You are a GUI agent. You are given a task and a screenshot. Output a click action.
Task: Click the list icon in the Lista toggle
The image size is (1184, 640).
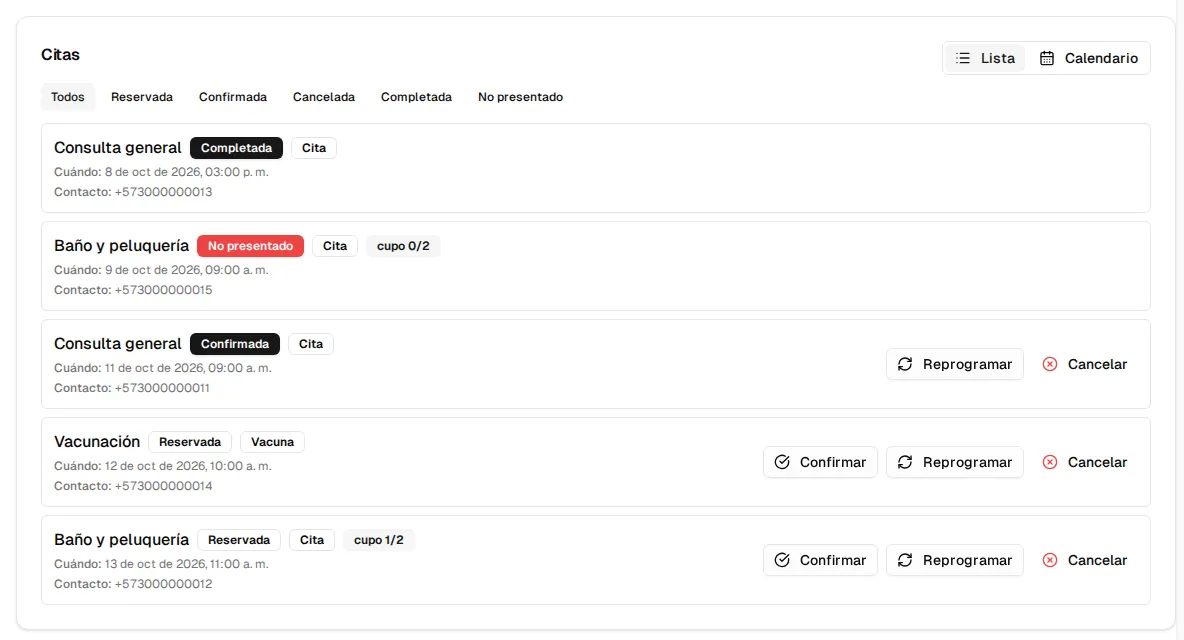963,58
